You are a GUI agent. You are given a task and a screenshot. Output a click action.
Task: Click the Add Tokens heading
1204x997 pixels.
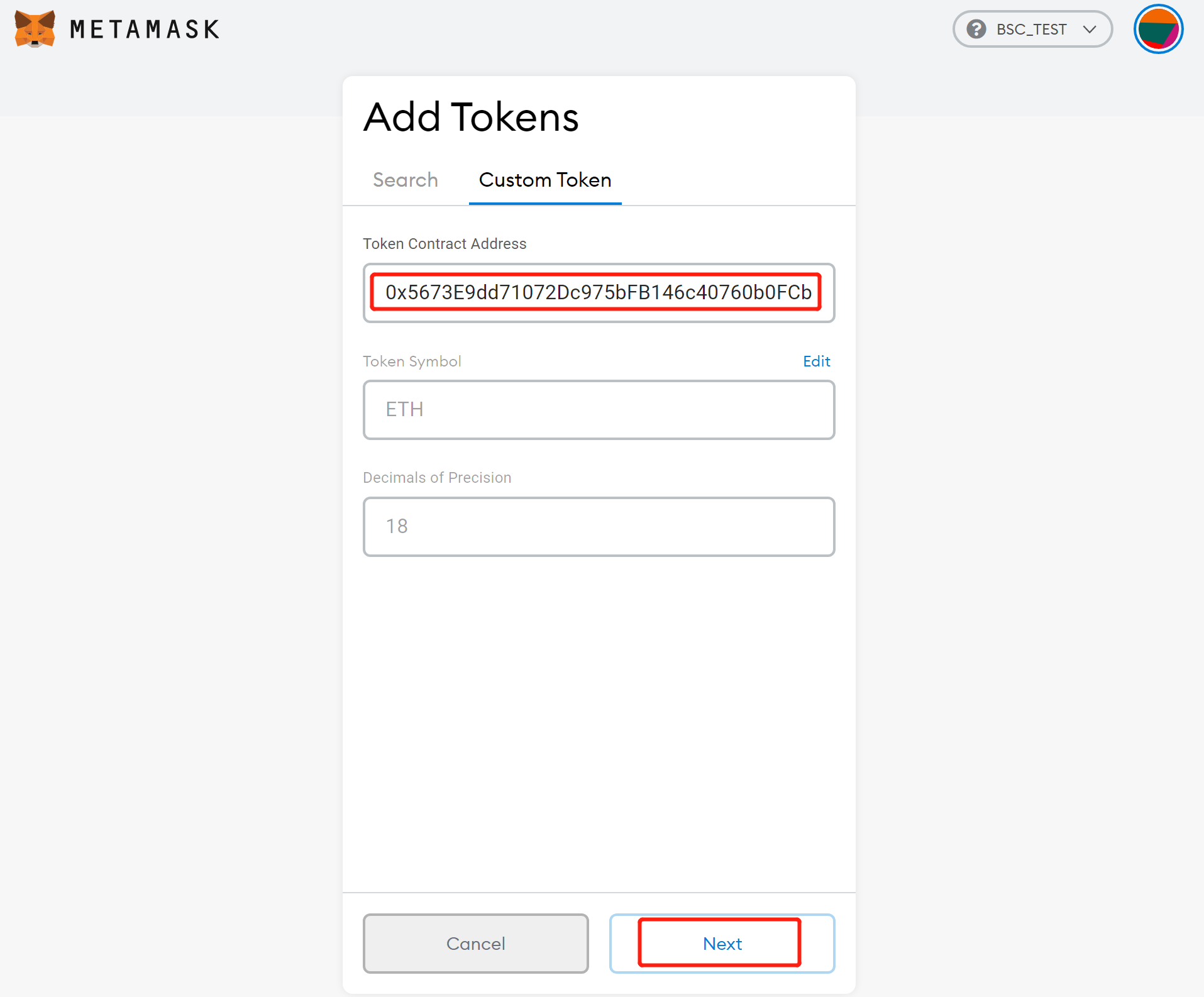point(471,117)
